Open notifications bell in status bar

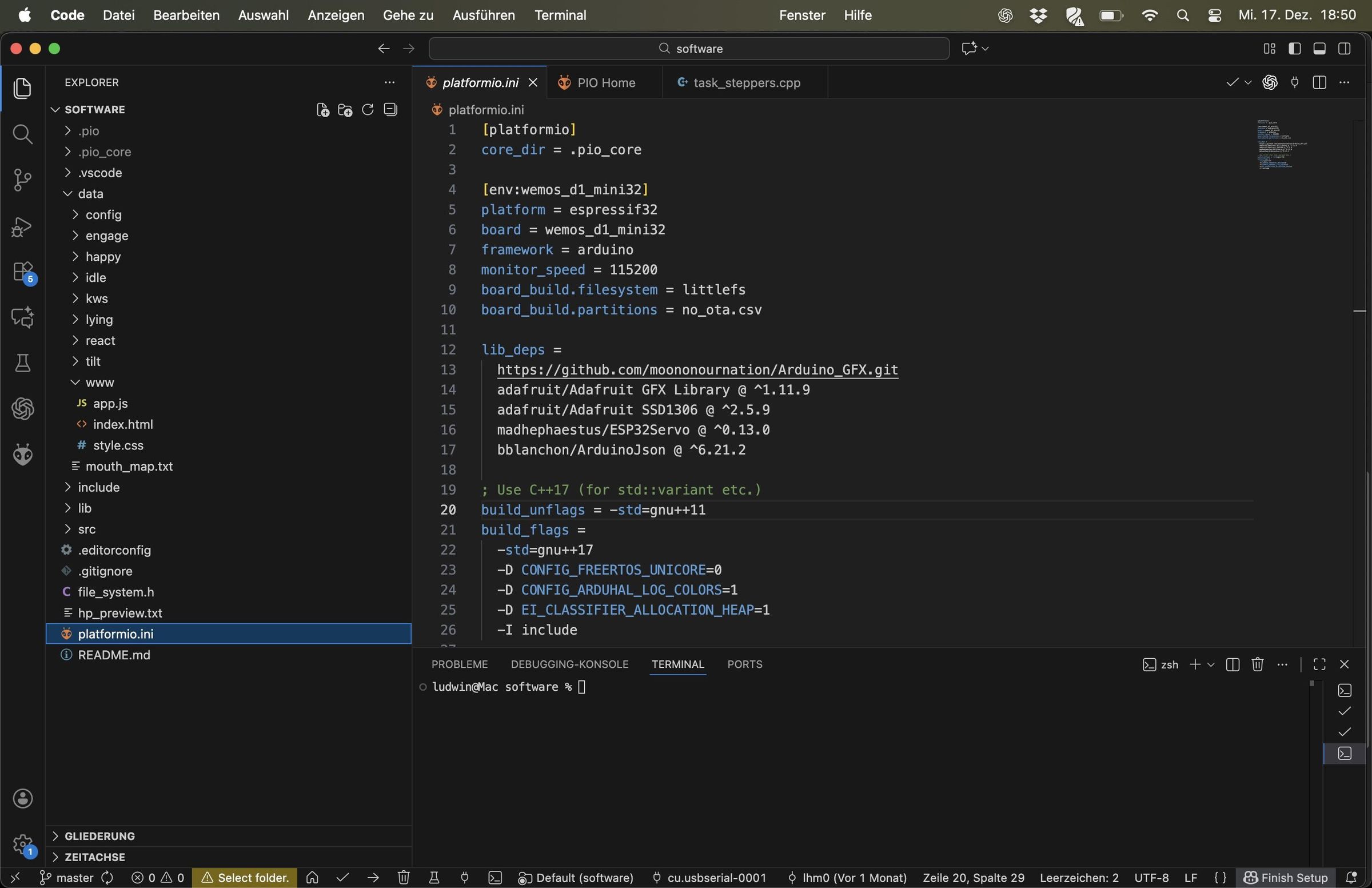(1351, 878)
